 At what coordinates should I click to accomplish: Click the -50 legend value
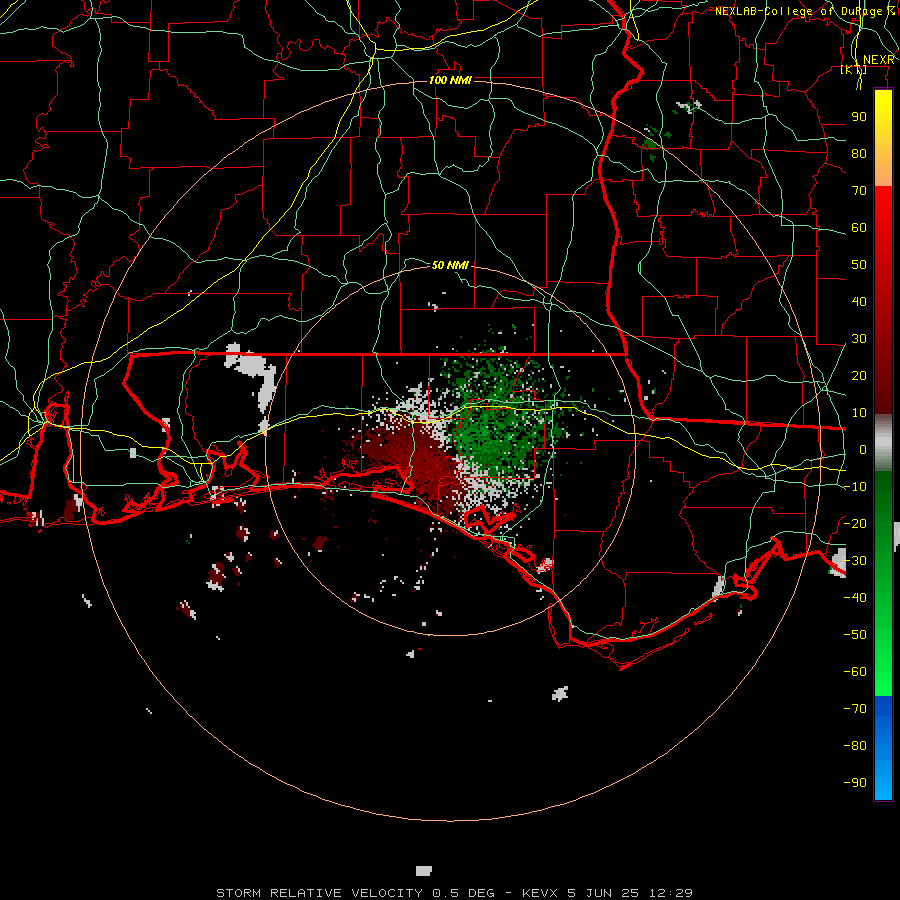click(855, 635)
